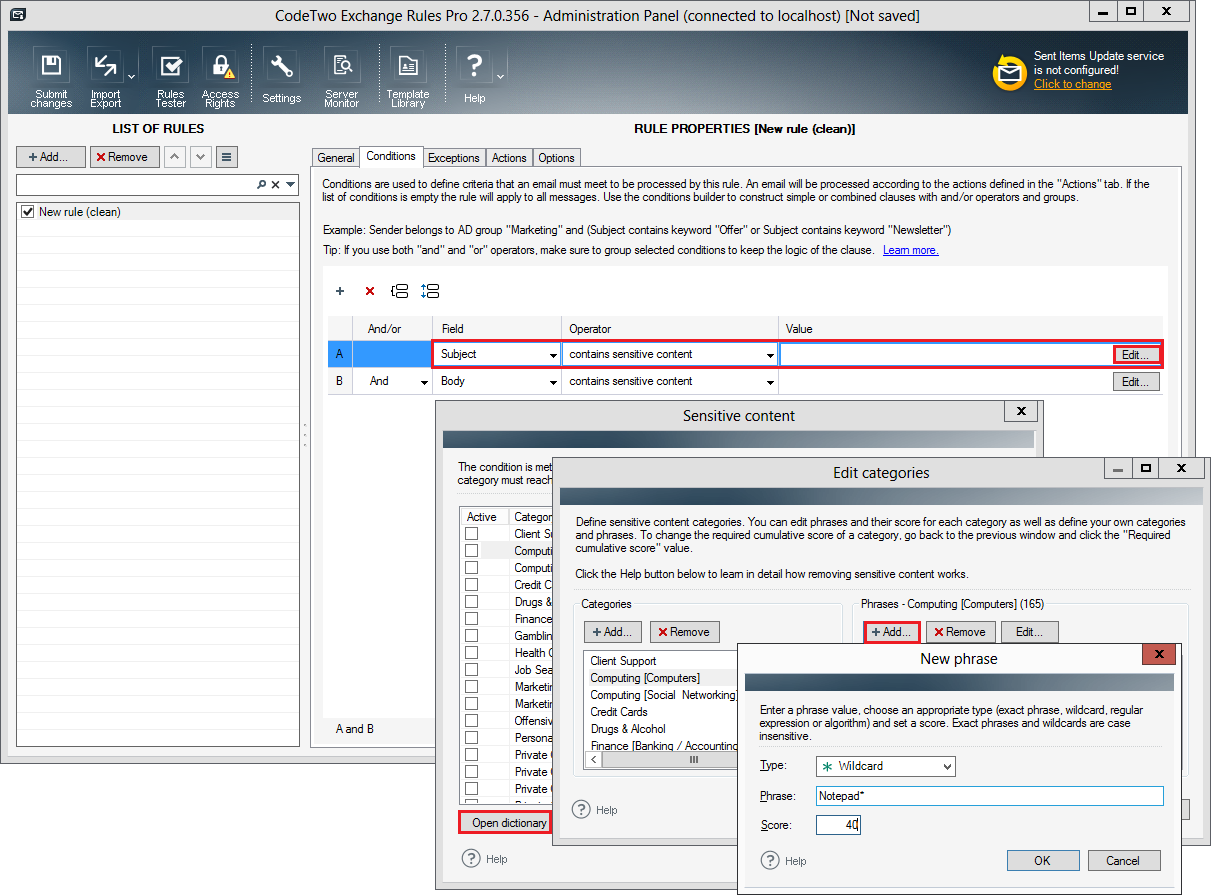Click the Sent Items Update mail icon
Screen dimensions: 1211x895
(x=1009, y=72)
